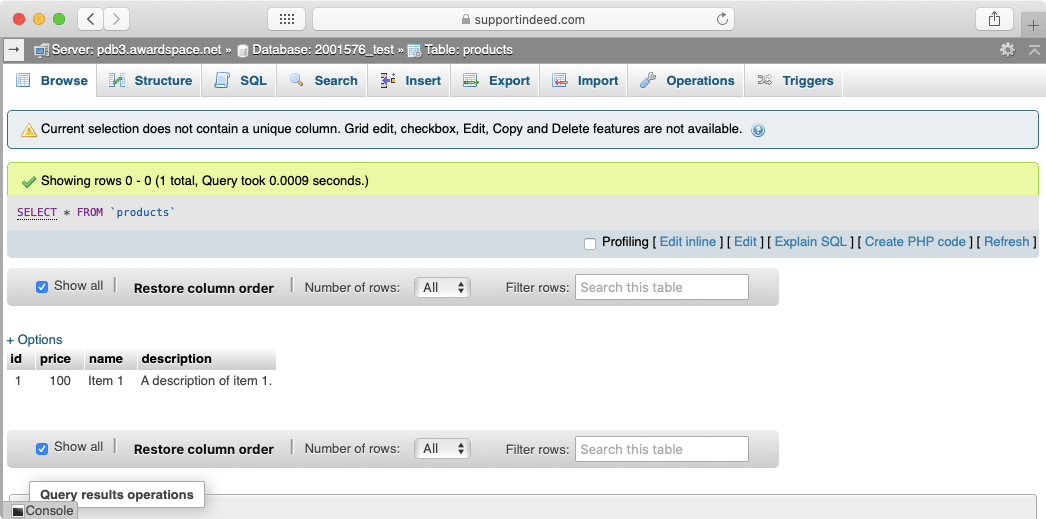The height and width of the screenshot is (519, 1046).
Task: Open the top Number of rows dropdown
Action: point(443,287)
